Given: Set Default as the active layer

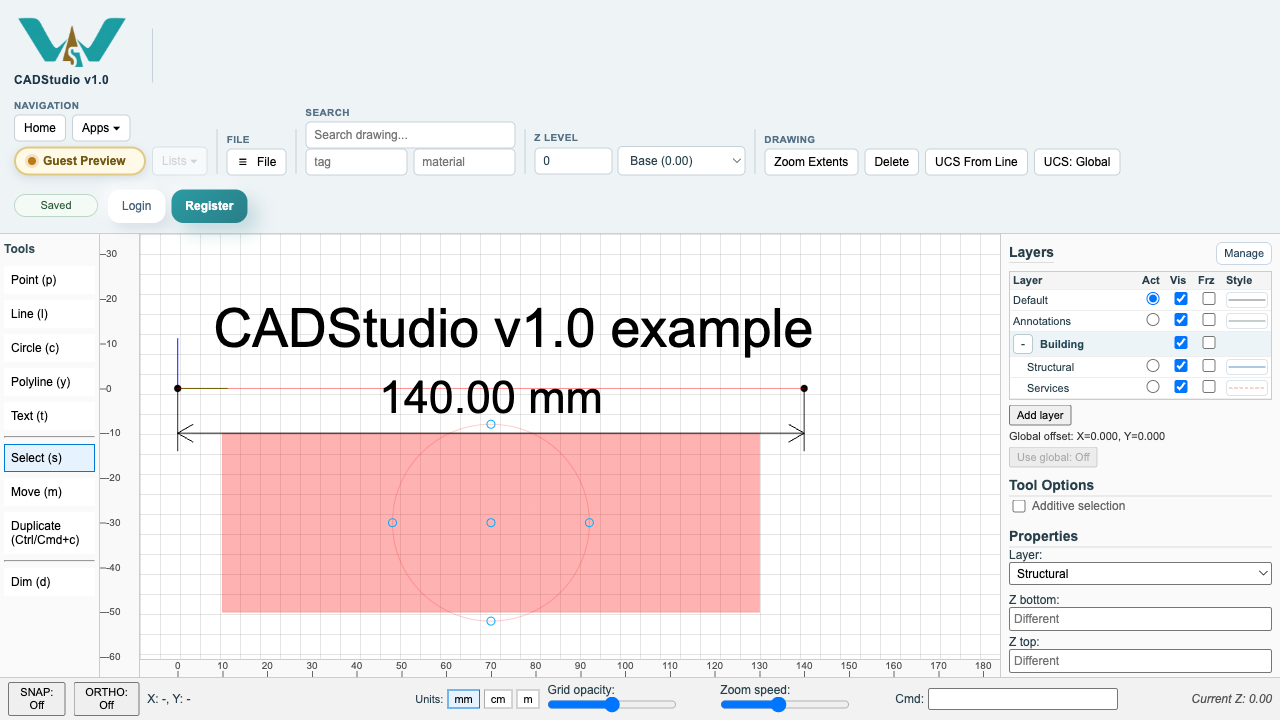Looking at the screenshot, I should [x=1153, y=299].
